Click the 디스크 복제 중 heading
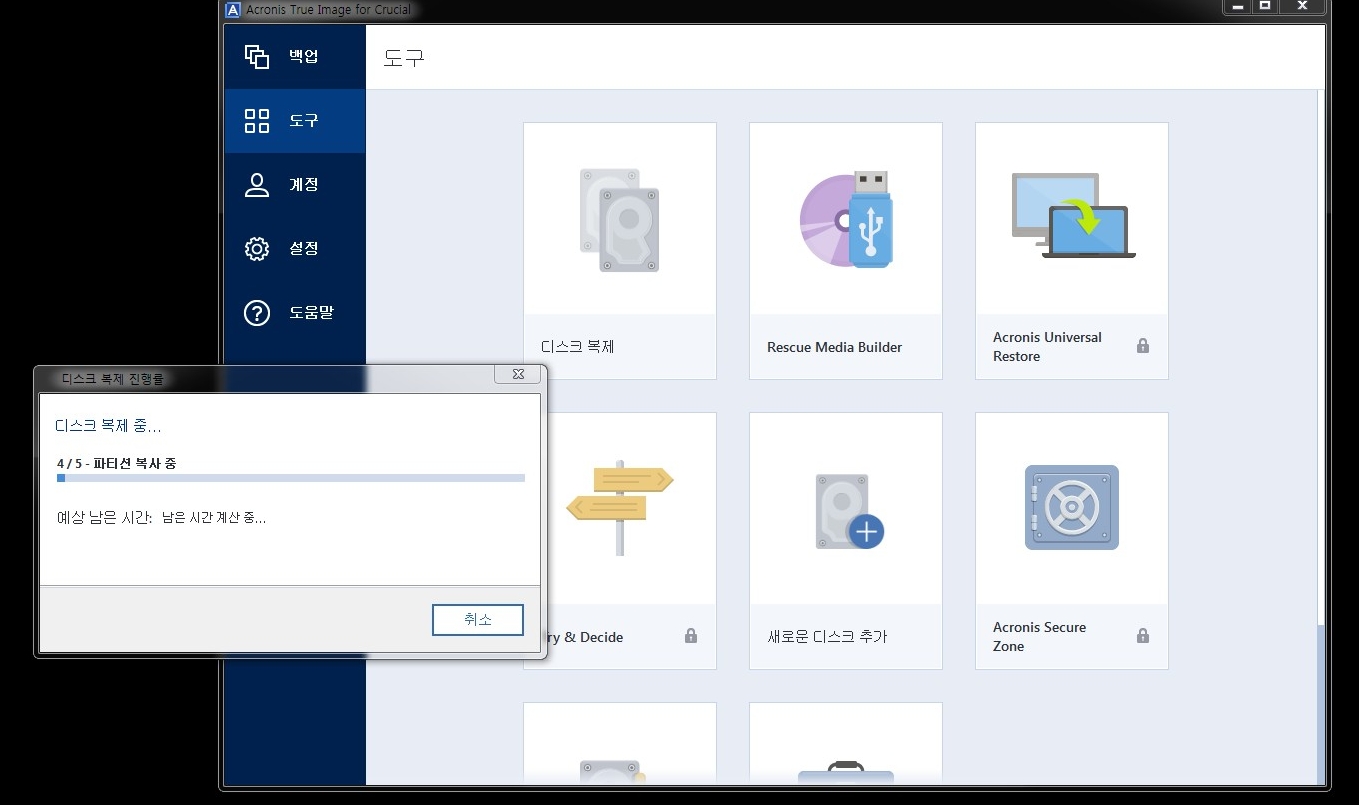The image size is (1359, 805). coord(108,426)
